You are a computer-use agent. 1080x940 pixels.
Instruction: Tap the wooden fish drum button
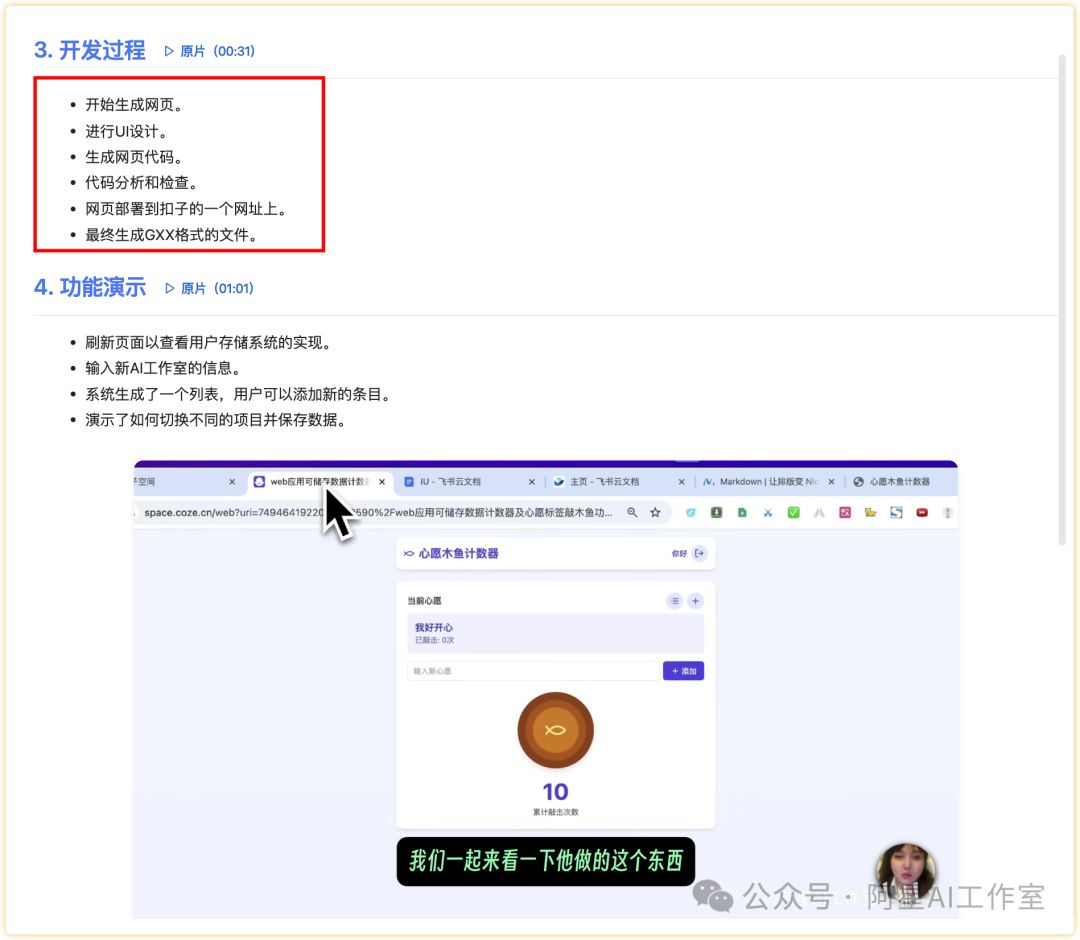click(555, 730)
